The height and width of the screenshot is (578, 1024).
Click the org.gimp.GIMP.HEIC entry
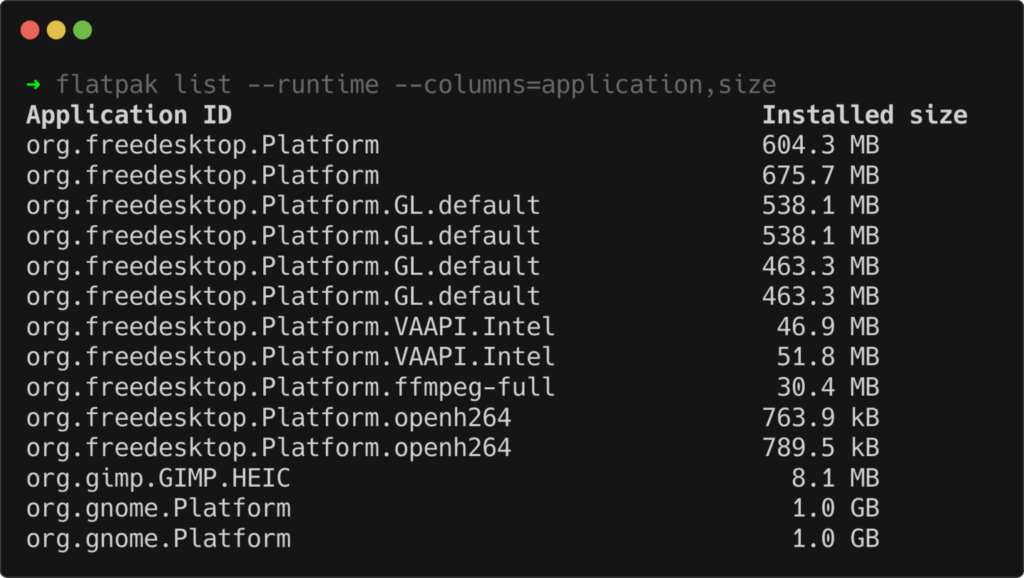click(x=158, y=478)
